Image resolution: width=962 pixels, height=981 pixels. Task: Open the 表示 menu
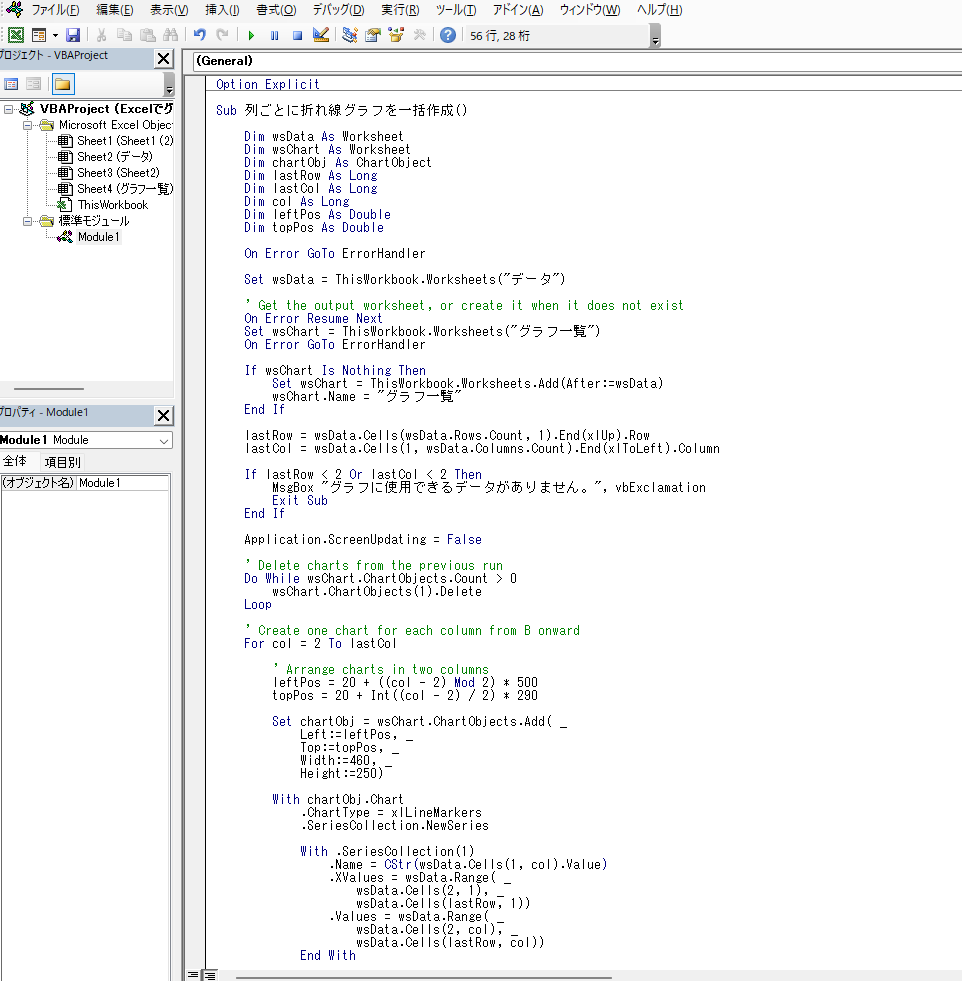(x=169, y=10)
